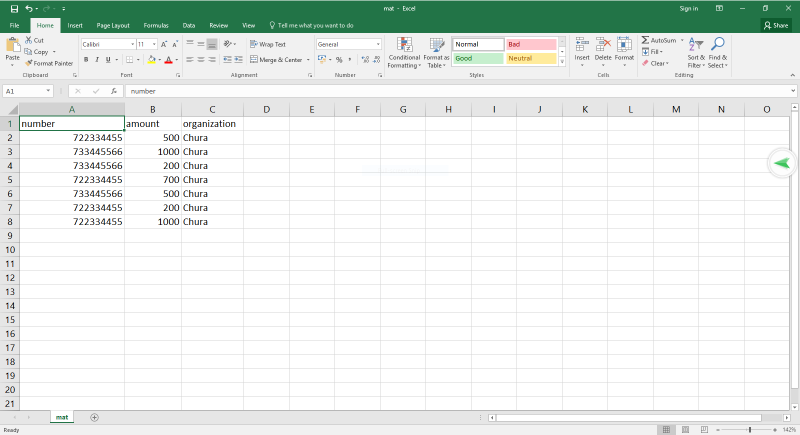
Task: Click the percent style icon
Action: pyautogui.click(x=339, y=60)
